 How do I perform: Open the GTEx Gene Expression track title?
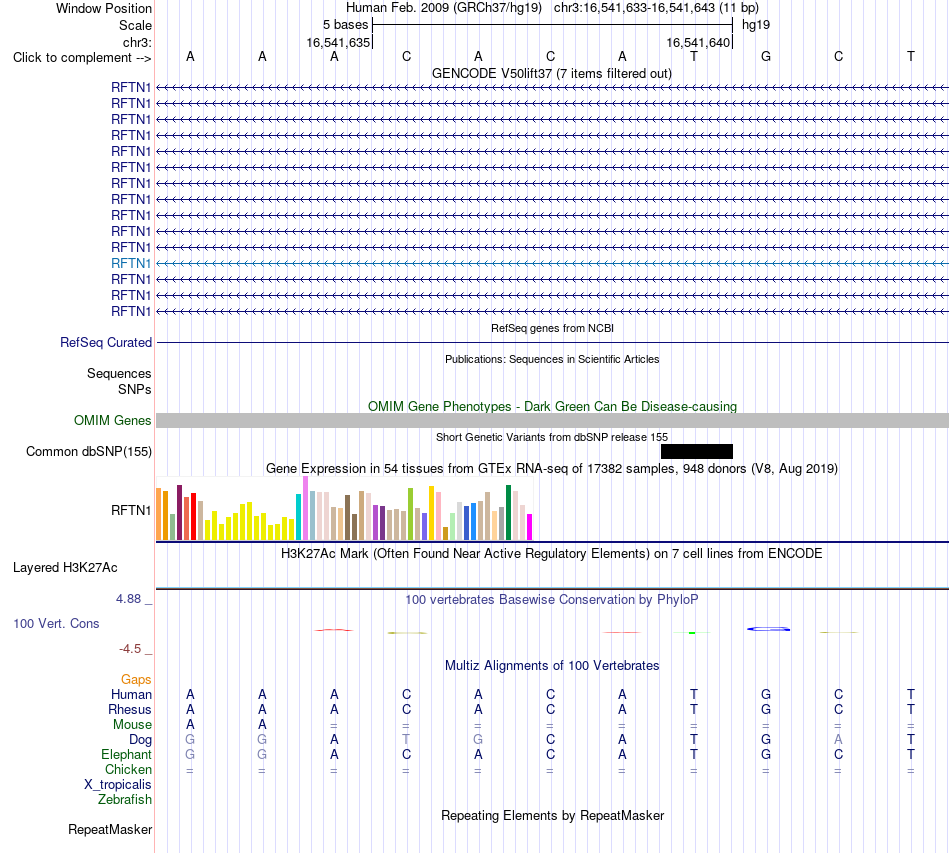(552, 468)
